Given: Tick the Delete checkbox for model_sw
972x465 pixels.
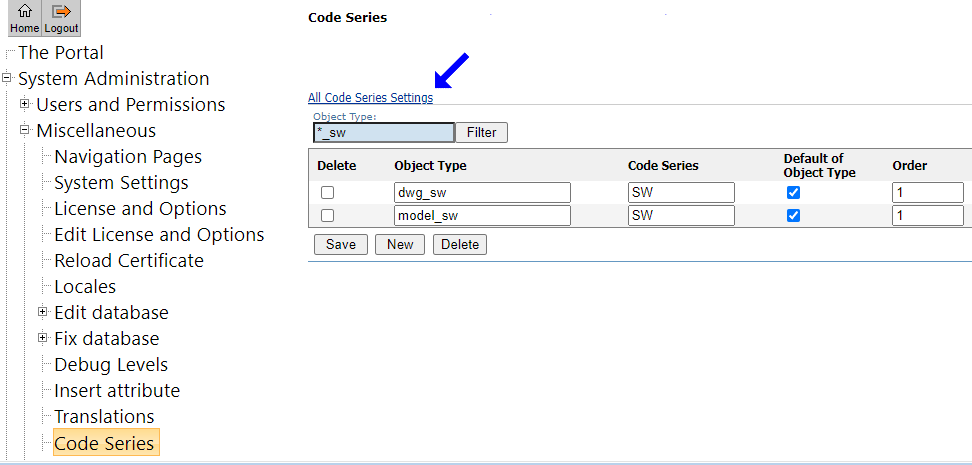Looking at the screenshot, I should (x=327, y=216).
